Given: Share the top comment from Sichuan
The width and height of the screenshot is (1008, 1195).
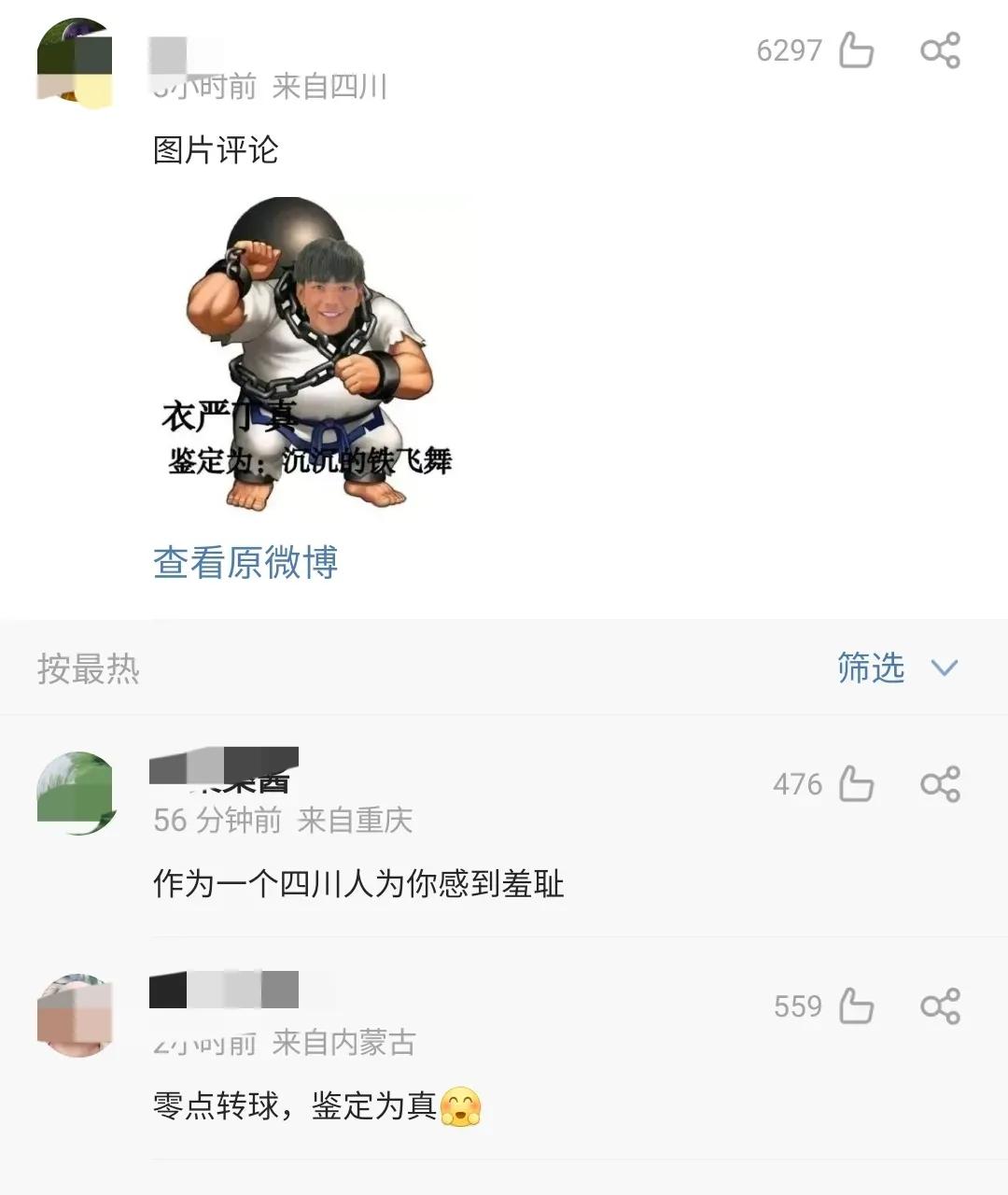Looking at the screenshot, I should 940,49.
